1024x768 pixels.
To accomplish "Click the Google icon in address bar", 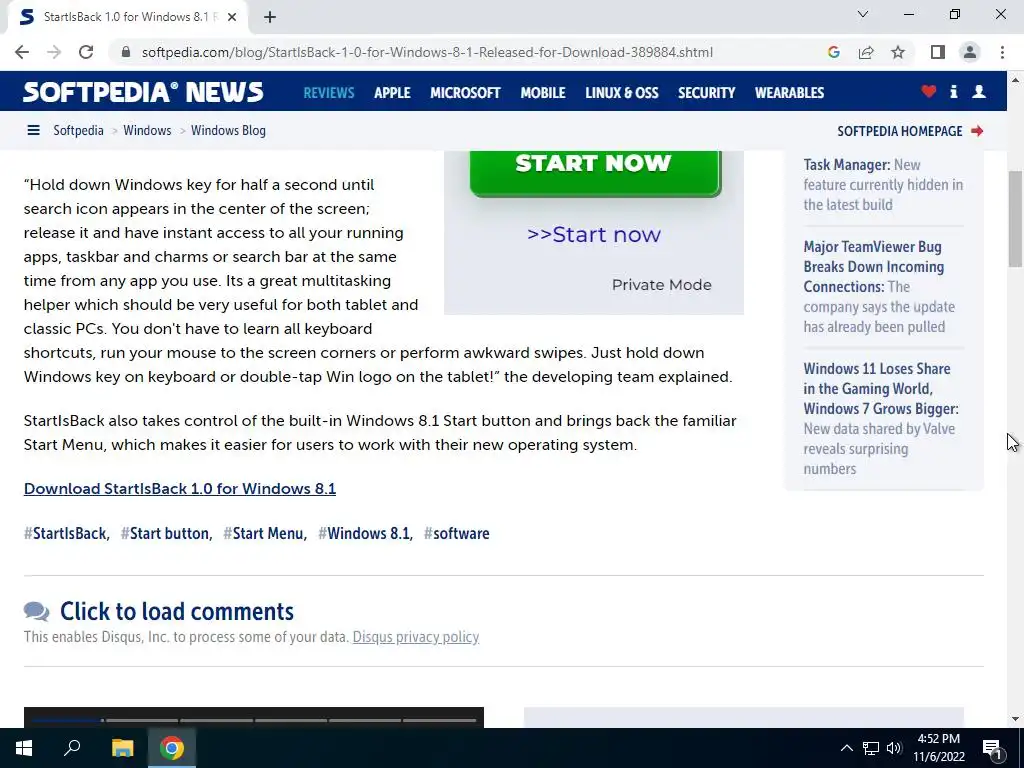I will (833, 52).
